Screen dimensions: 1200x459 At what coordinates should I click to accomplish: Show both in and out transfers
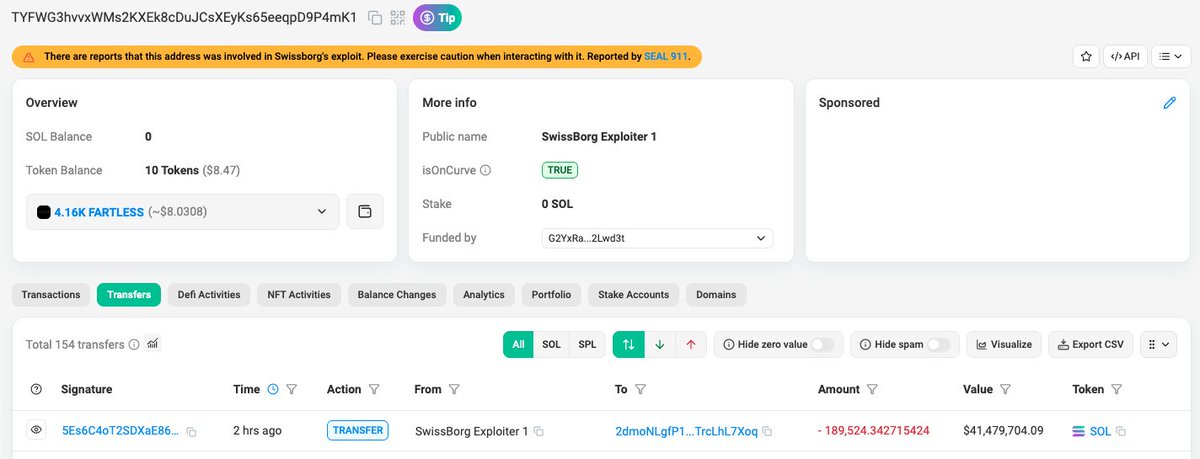(628, 344)
